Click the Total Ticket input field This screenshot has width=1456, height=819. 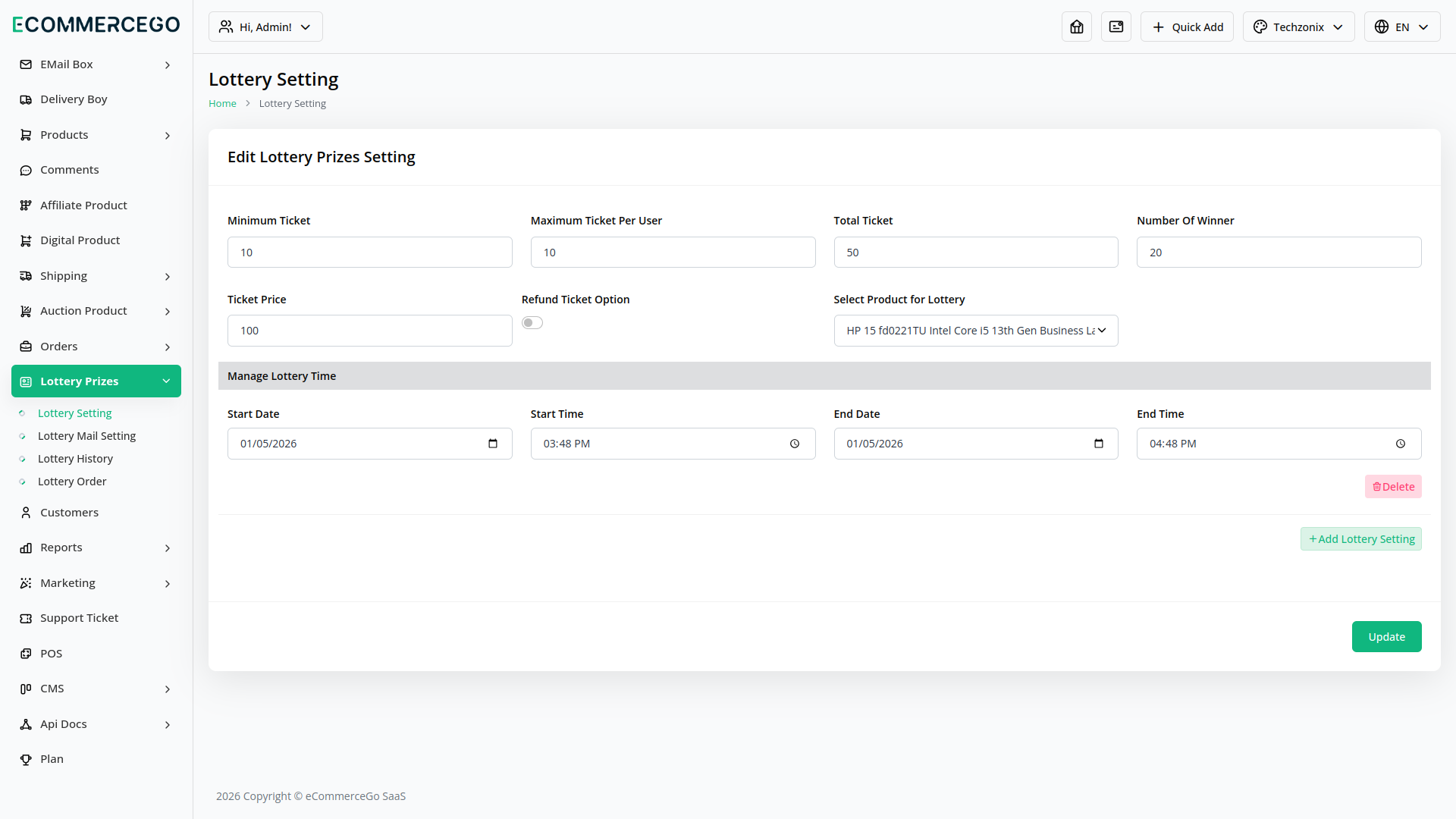[x=976, y=253]
